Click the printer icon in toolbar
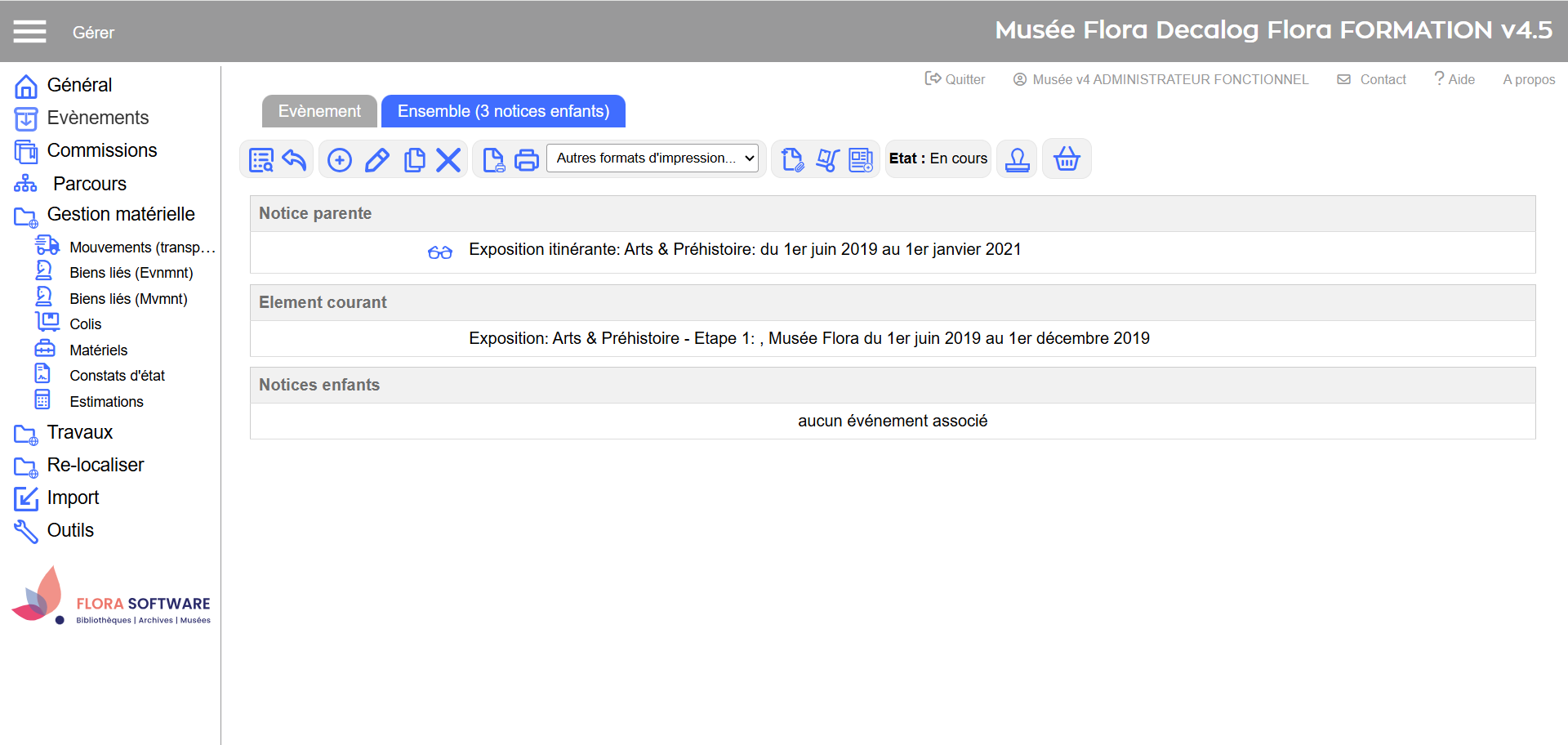Viewport: 1568px width, 745px height. [x=527, y=159]
